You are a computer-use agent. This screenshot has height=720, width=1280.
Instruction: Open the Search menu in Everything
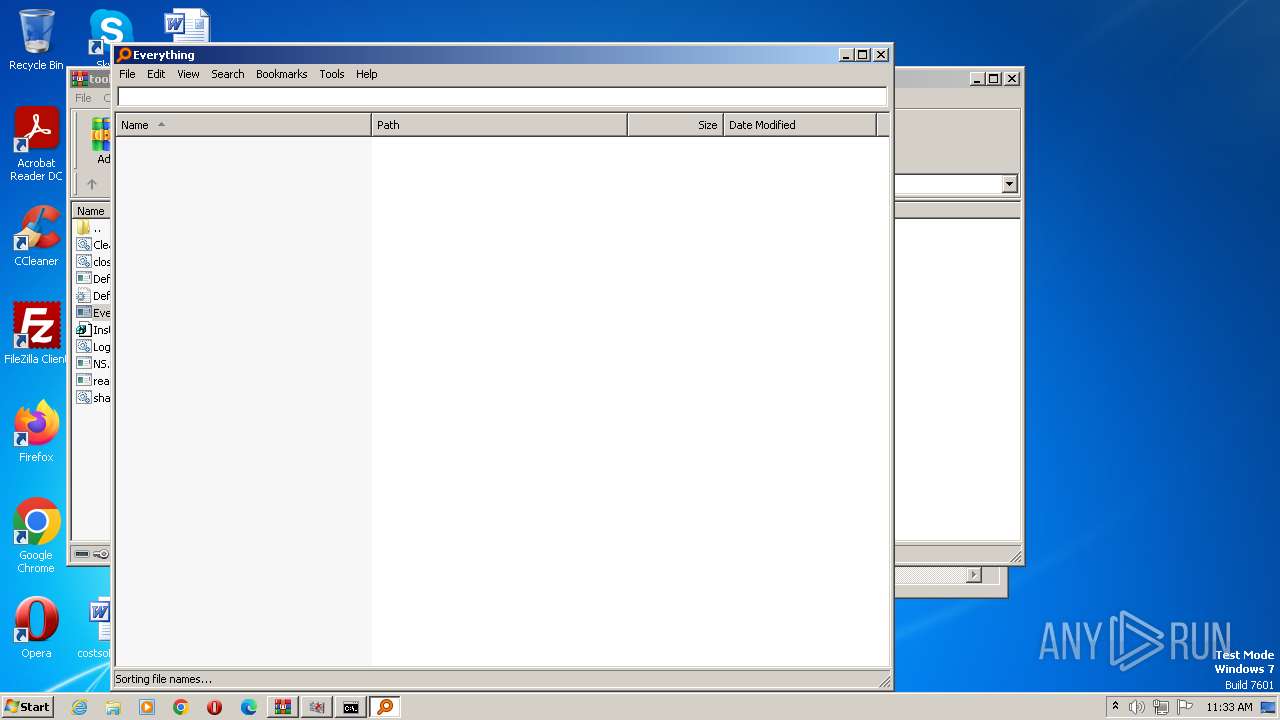227,74
